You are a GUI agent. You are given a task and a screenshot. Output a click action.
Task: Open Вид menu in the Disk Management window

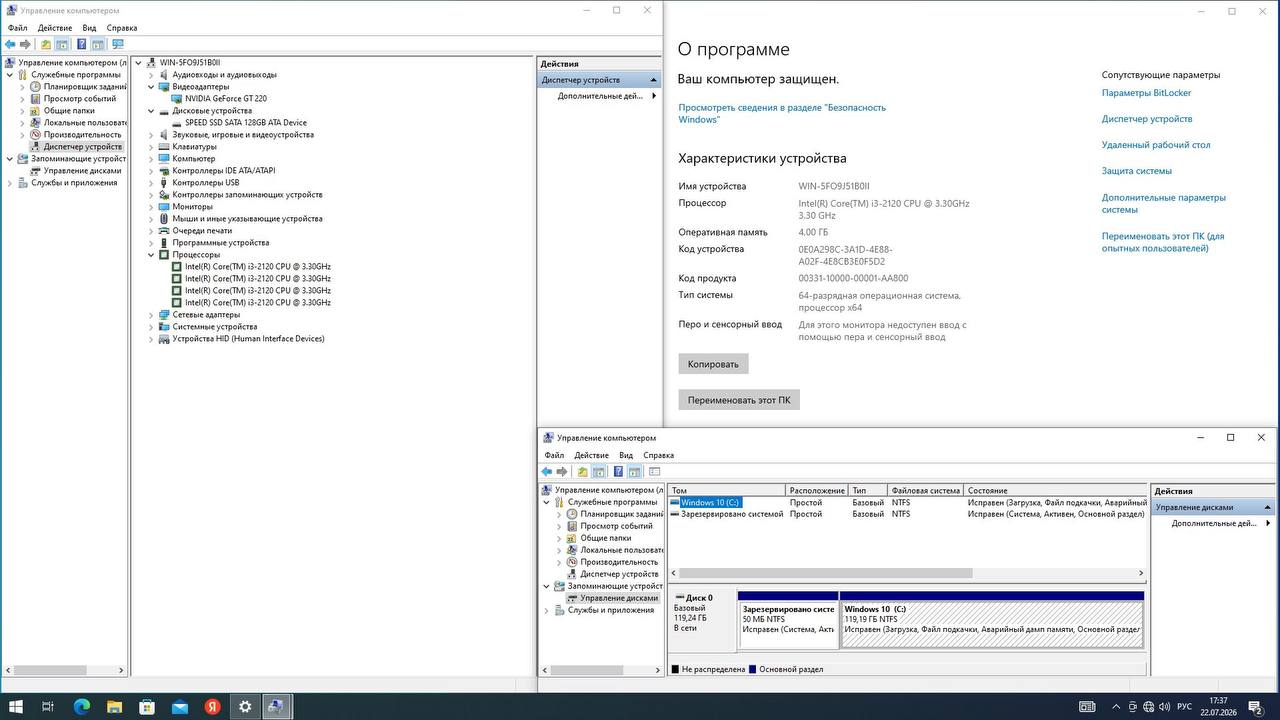[626, 455]
